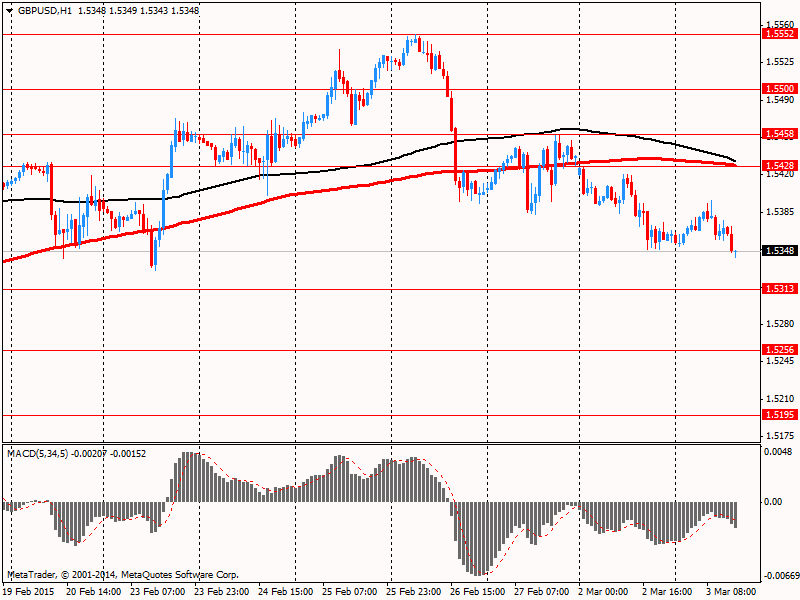The image size is (800, 600).
Task: Select the red horizontal line at the 1.5313 level
Action: click(381, 289)
